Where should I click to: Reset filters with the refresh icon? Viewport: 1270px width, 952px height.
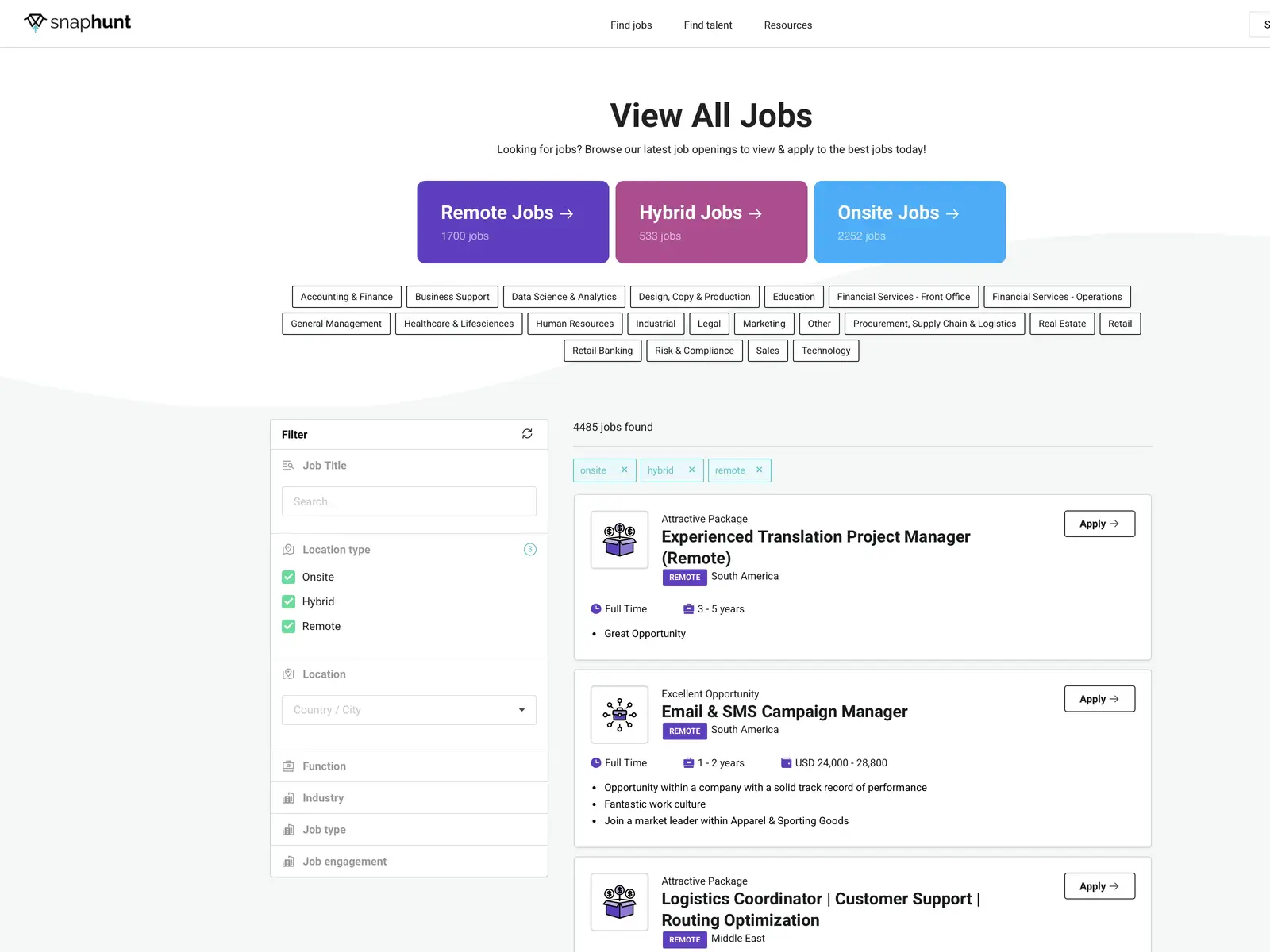point(527,434)
